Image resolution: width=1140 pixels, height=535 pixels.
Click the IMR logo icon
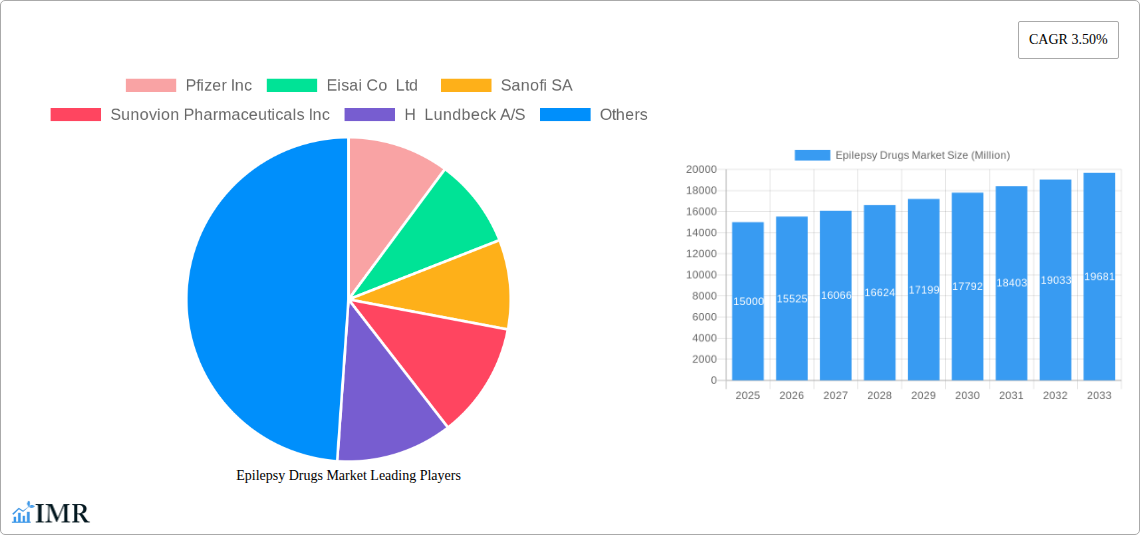(23, 512)
